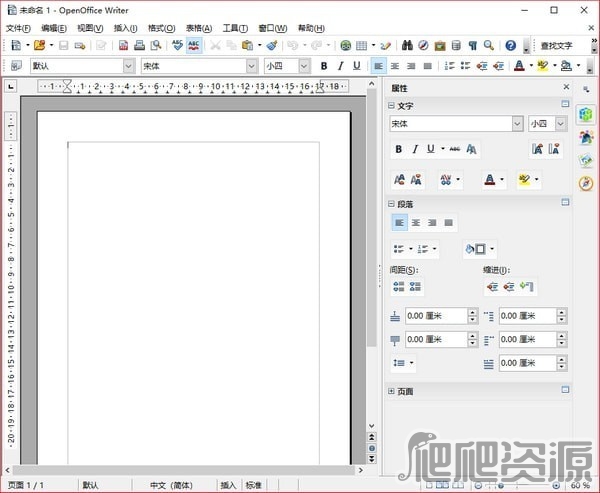Open the 插入(I) menu

click(126, 28)
